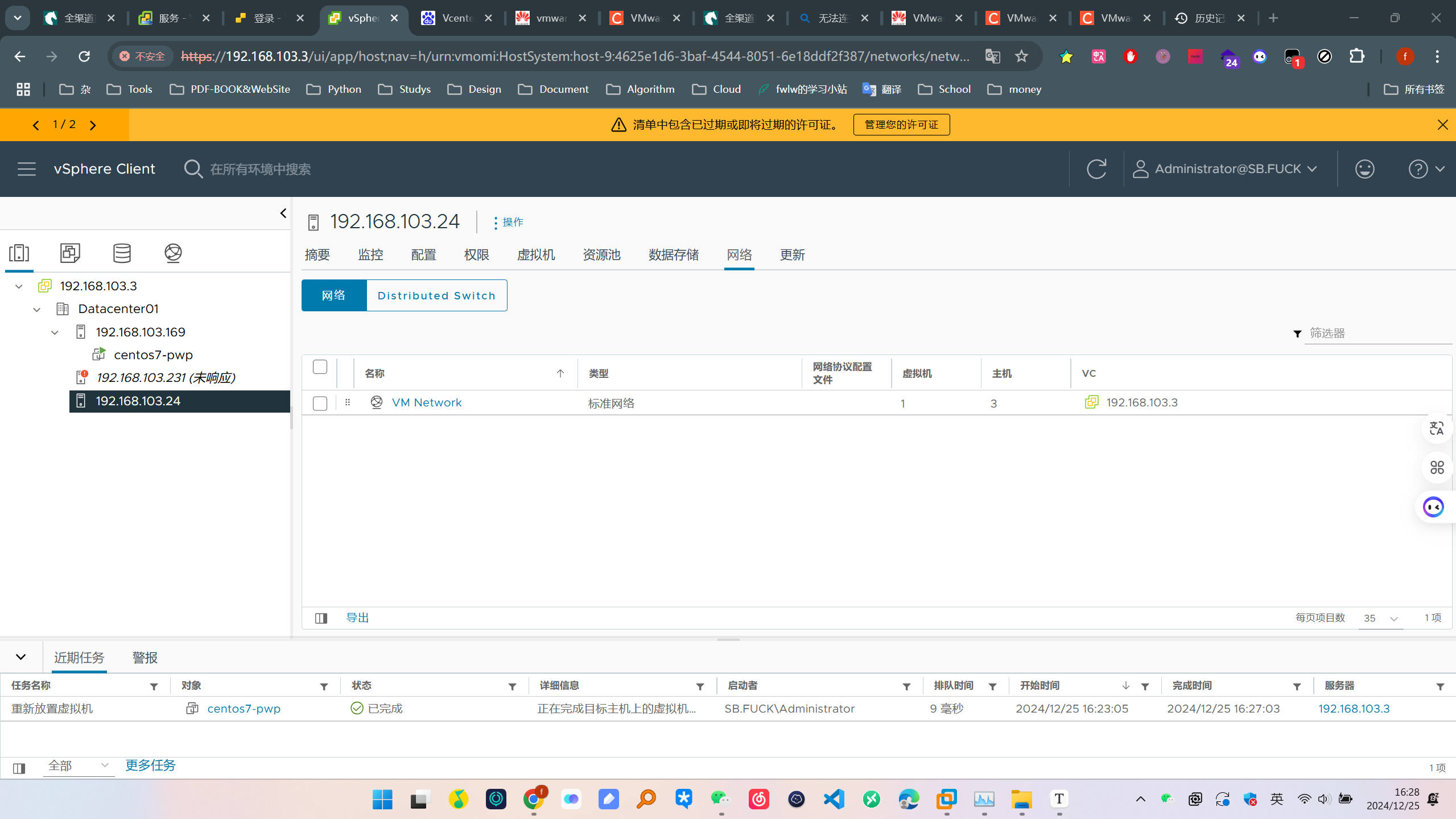Image resolution: width=1456 pixels, height=819 pixels.
Task: Open network table column chooser icon
Action: coord(321,618)
